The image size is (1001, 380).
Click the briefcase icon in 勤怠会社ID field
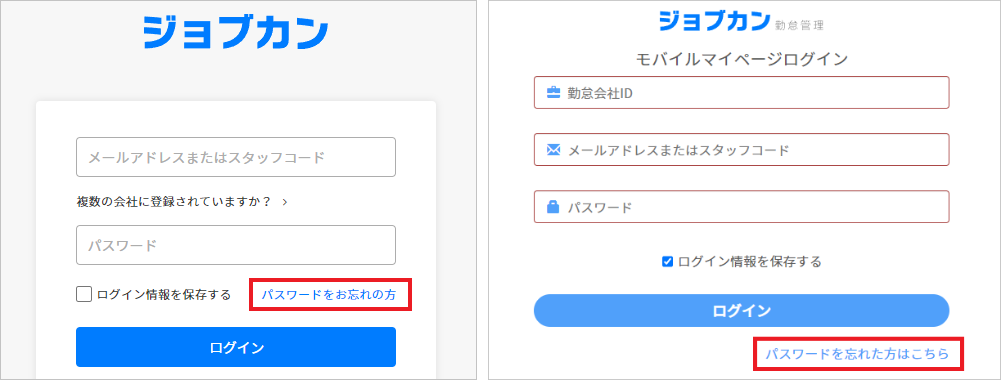point(553,93)
